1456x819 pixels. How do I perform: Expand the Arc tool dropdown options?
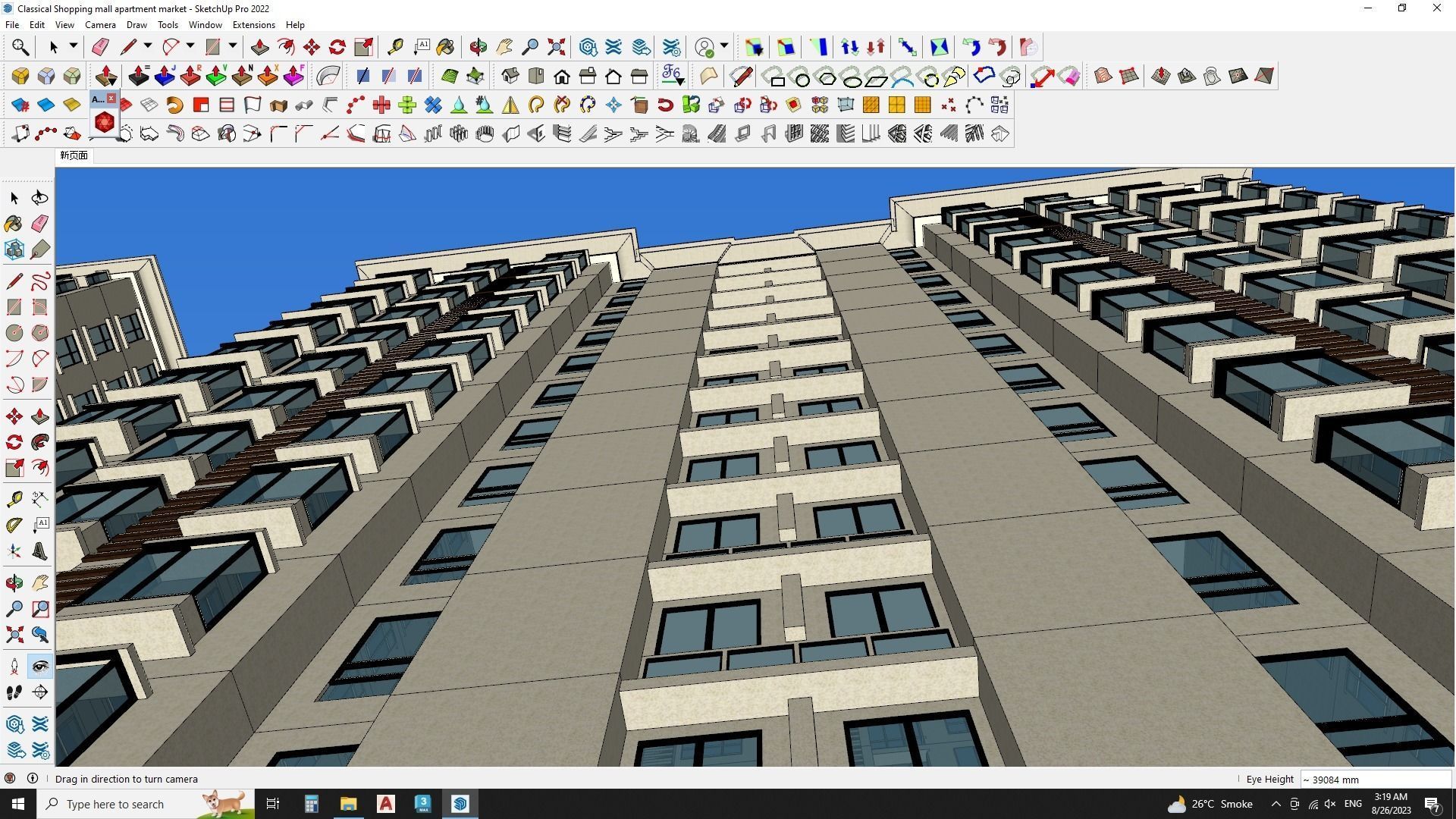tap(190, 46)
